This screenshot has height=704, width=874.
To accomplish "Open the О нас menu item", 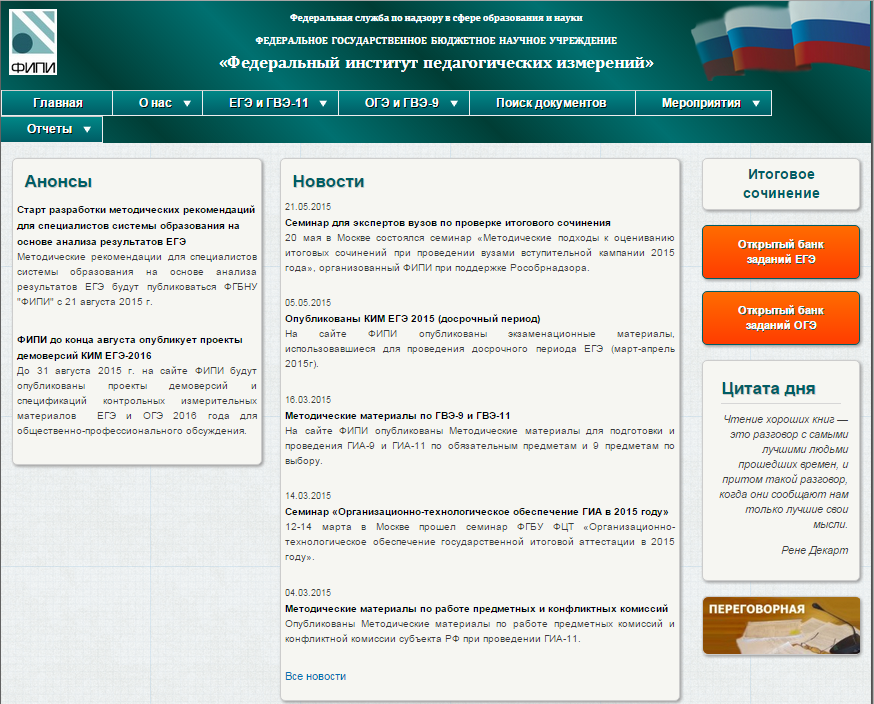I will [156, 103].
